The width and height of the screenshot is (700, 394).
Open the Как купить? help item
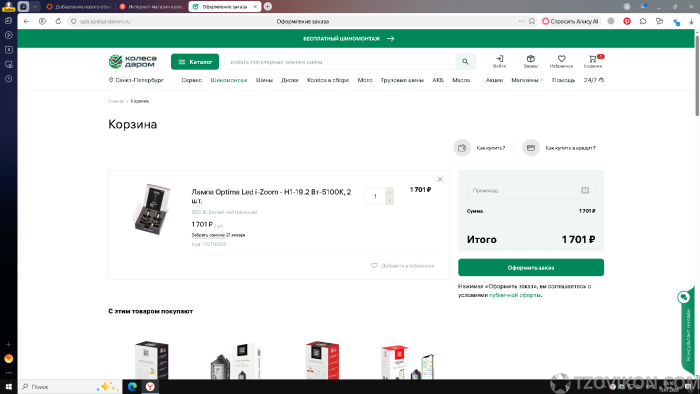(479, 148)
